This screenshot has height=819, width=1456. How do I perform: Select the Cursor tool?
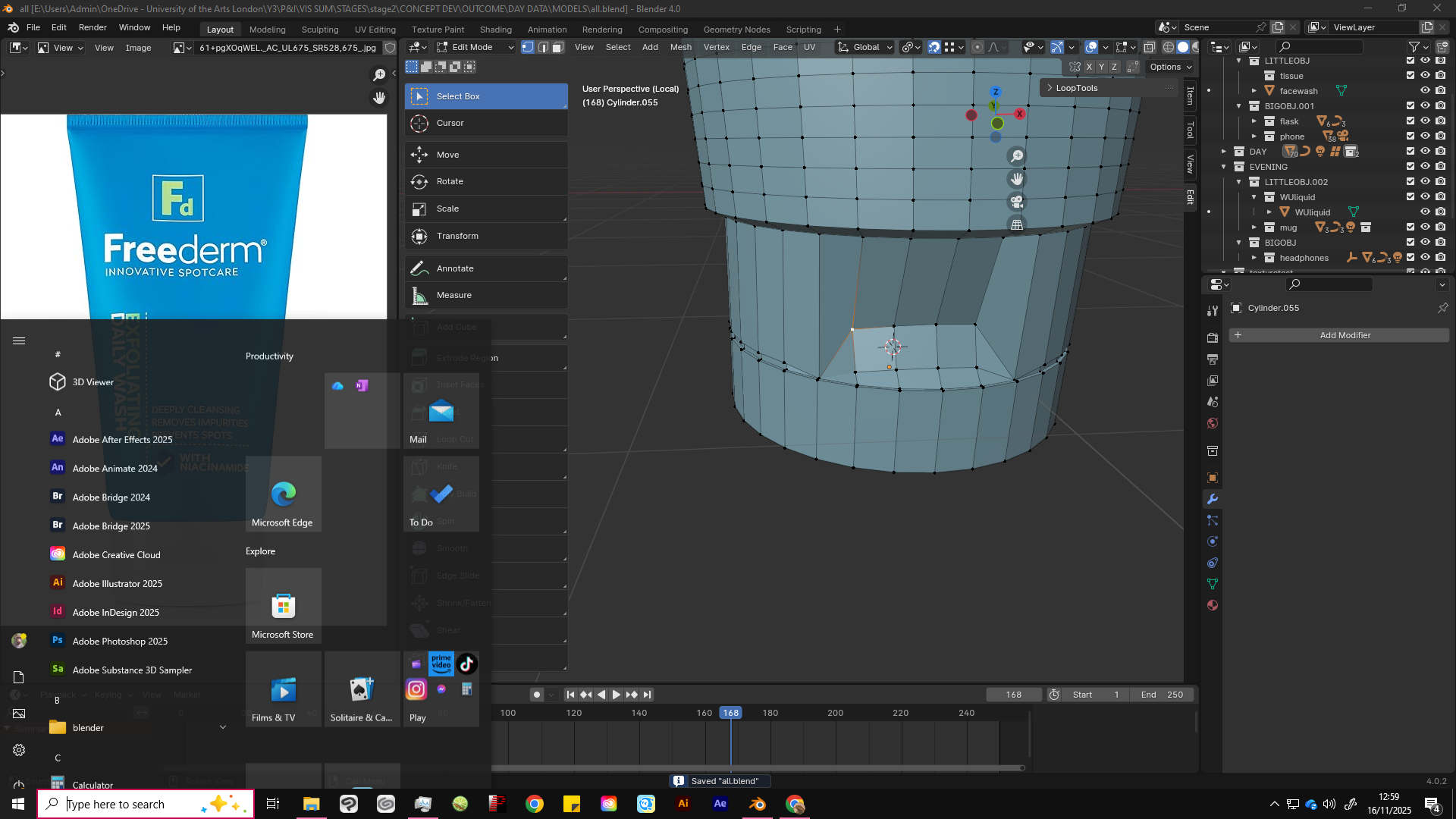tap(486, 123)
